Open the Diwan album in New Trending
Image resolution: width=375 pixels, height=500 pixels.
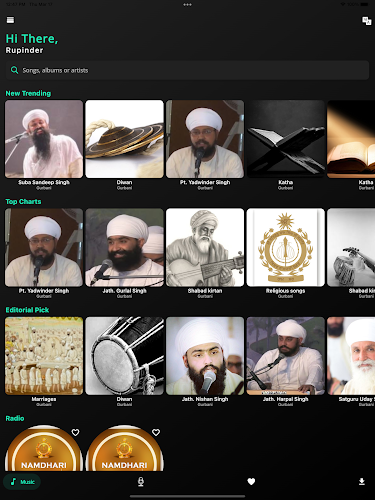point(124,139)
